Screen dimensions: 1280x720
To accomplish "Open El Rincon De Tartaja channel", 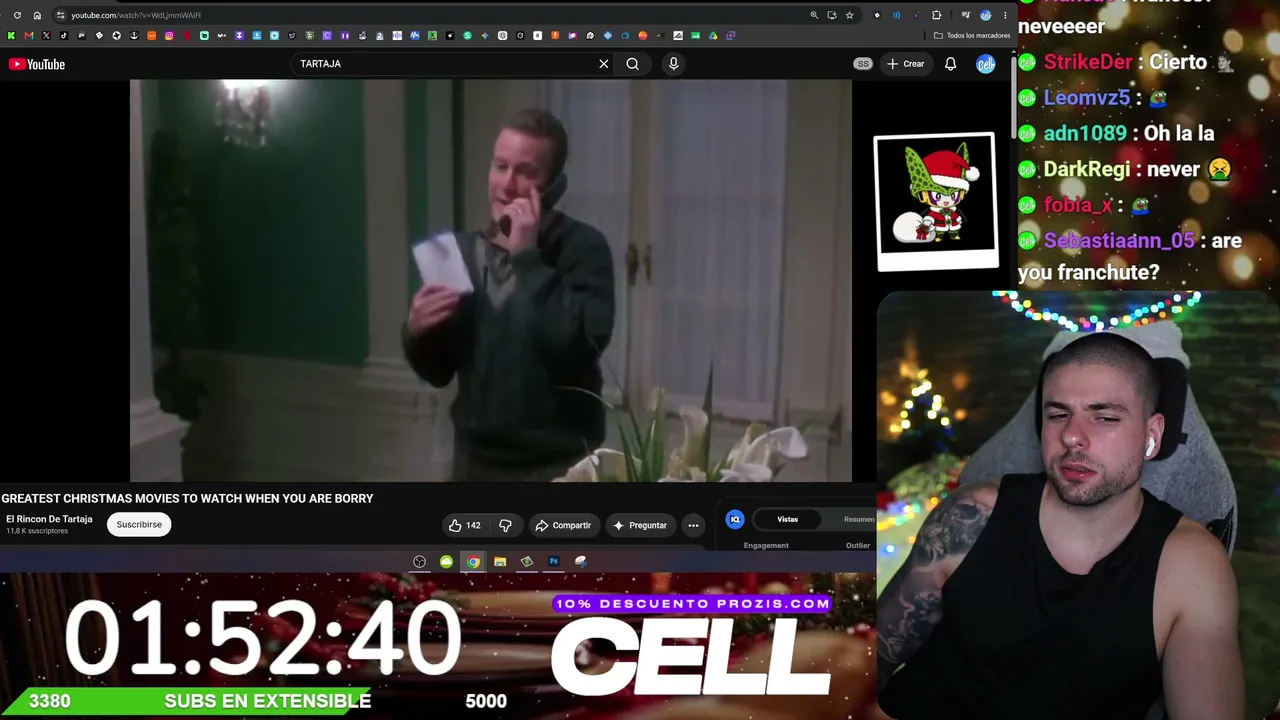I will [x=49, y=519].
